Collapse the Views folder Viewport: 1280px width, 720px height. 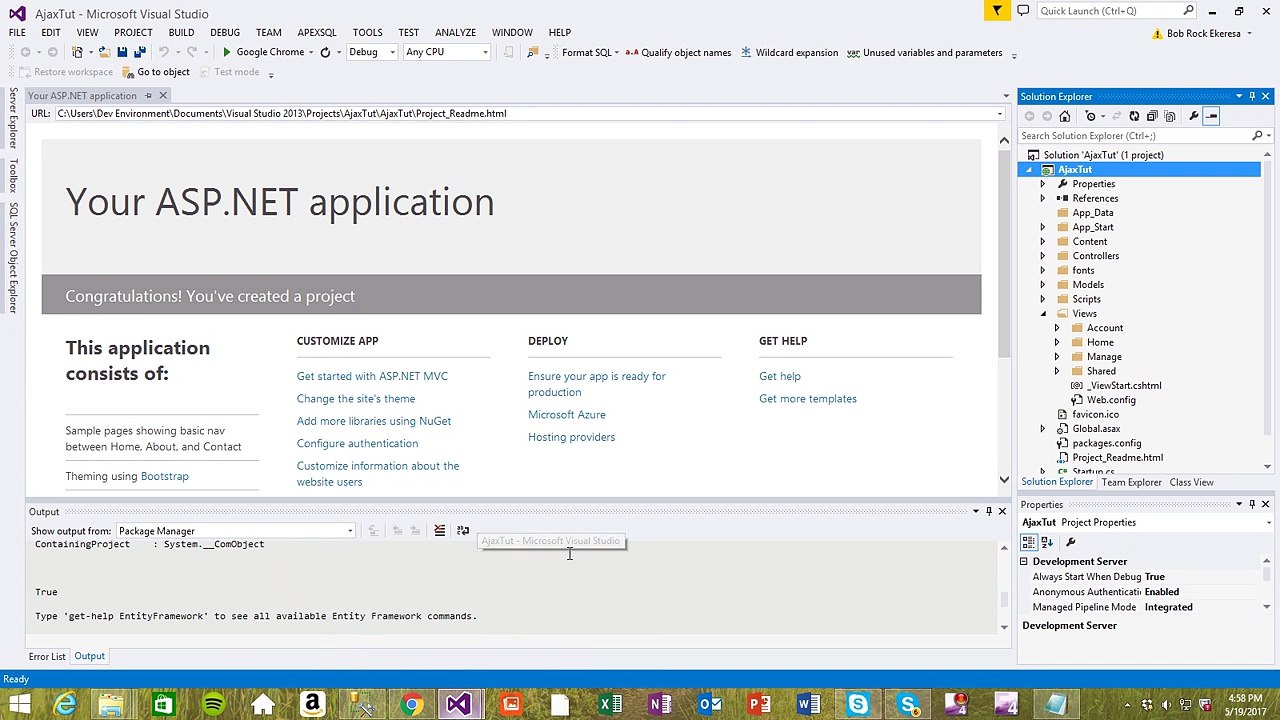[x=1042, y=314]
